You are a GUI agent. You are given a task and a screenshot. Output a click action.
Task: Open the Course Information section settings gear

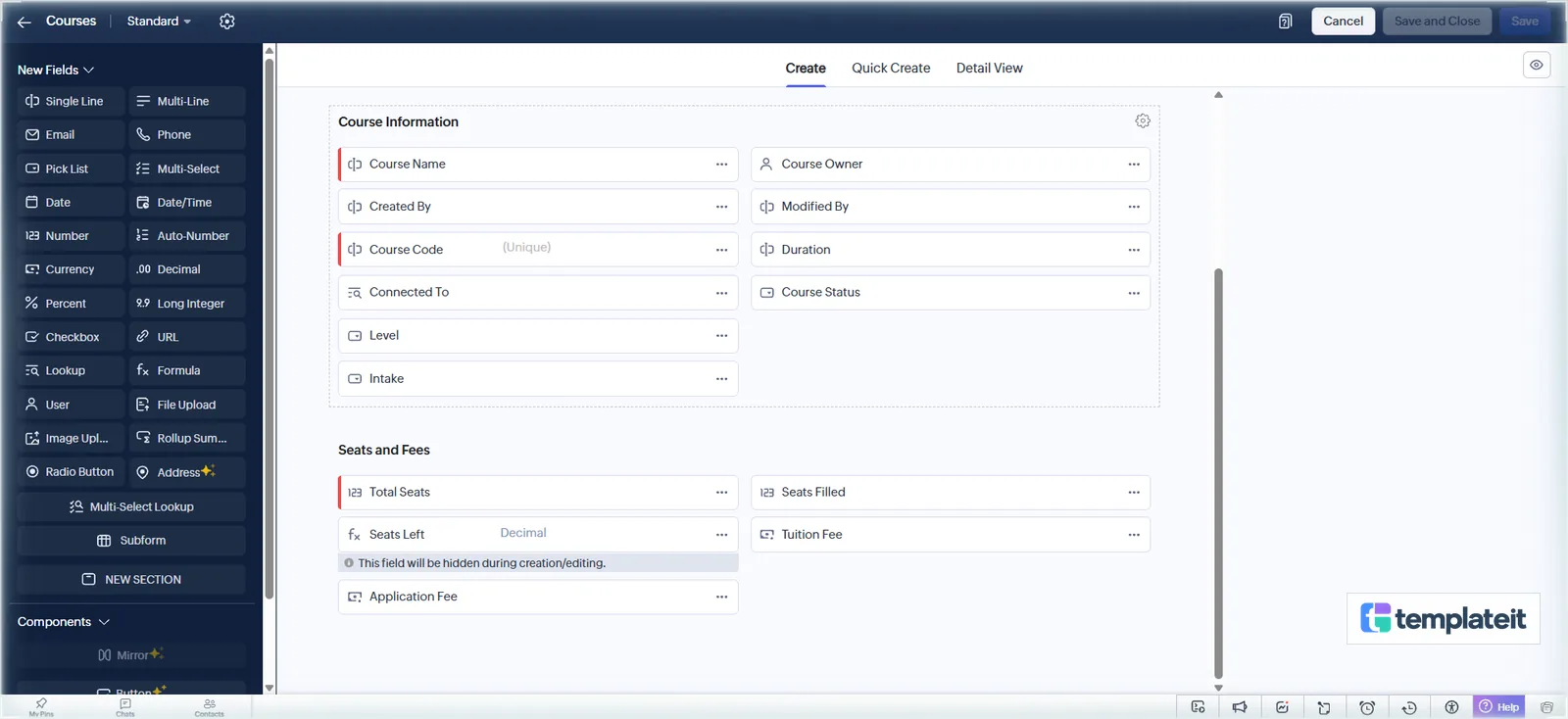1143,121
